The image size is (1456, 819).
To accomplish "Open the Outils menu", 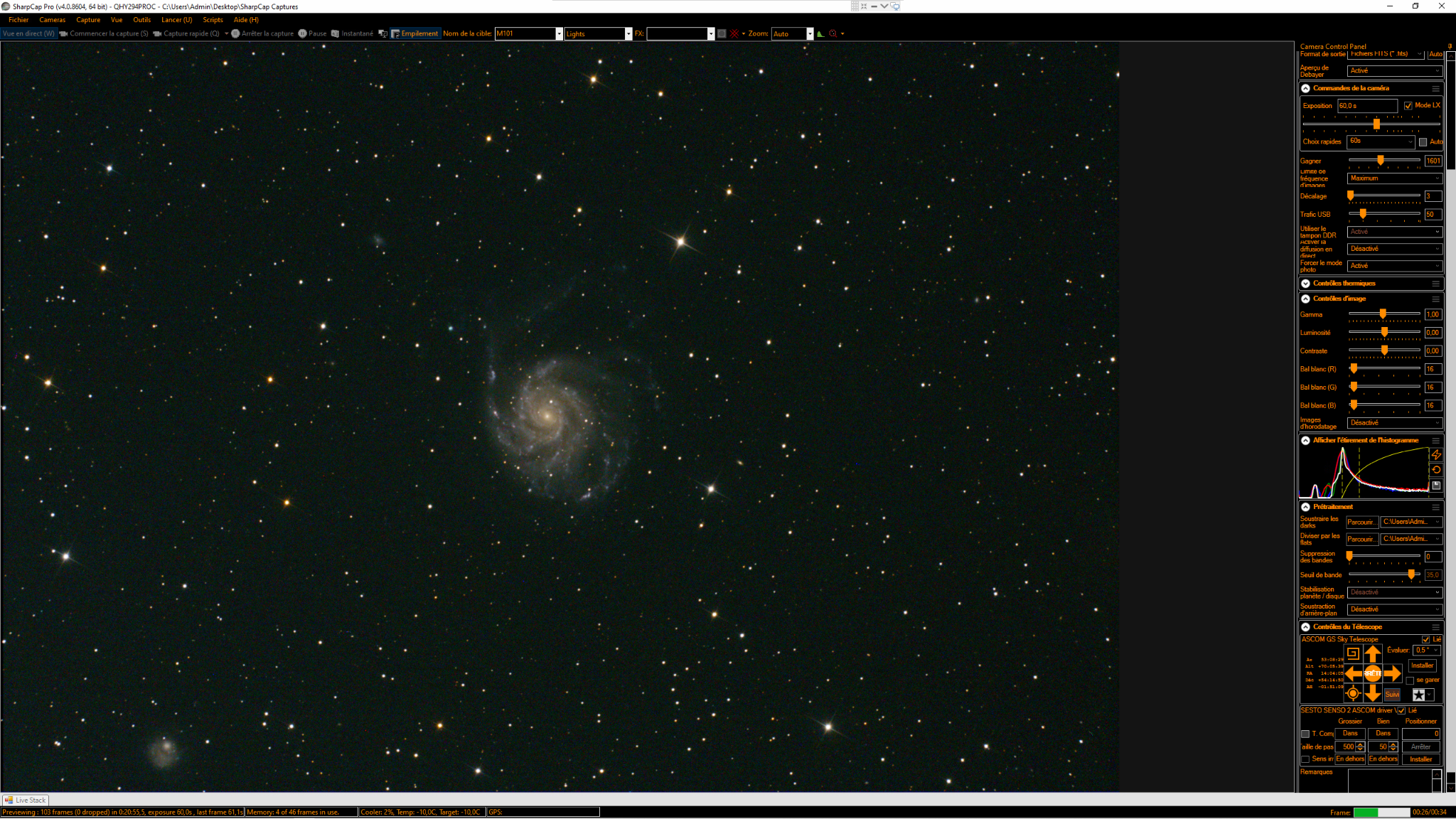I will click(141, 20).
